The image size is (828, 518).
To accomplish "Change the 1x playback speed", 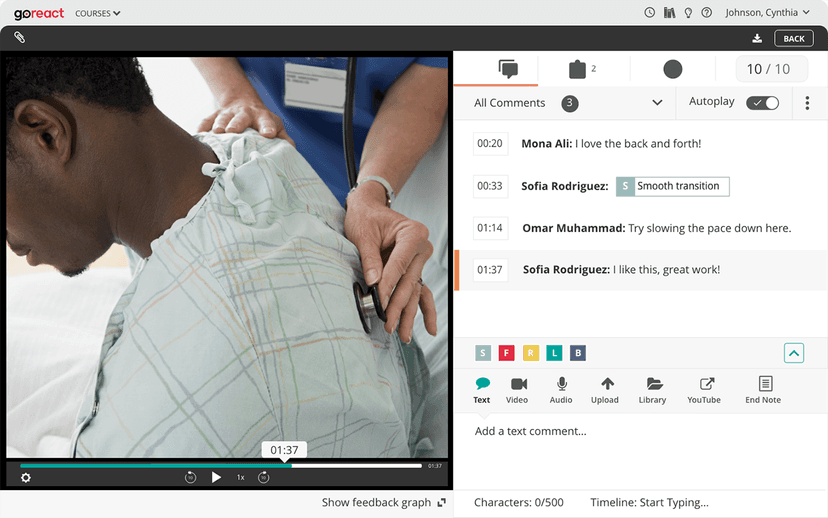I will tap(241, 477).
